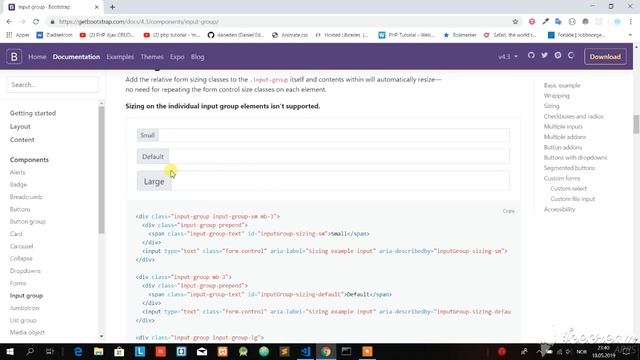Open Examples nav item
The image size is (640, 360).
[120, 57]
